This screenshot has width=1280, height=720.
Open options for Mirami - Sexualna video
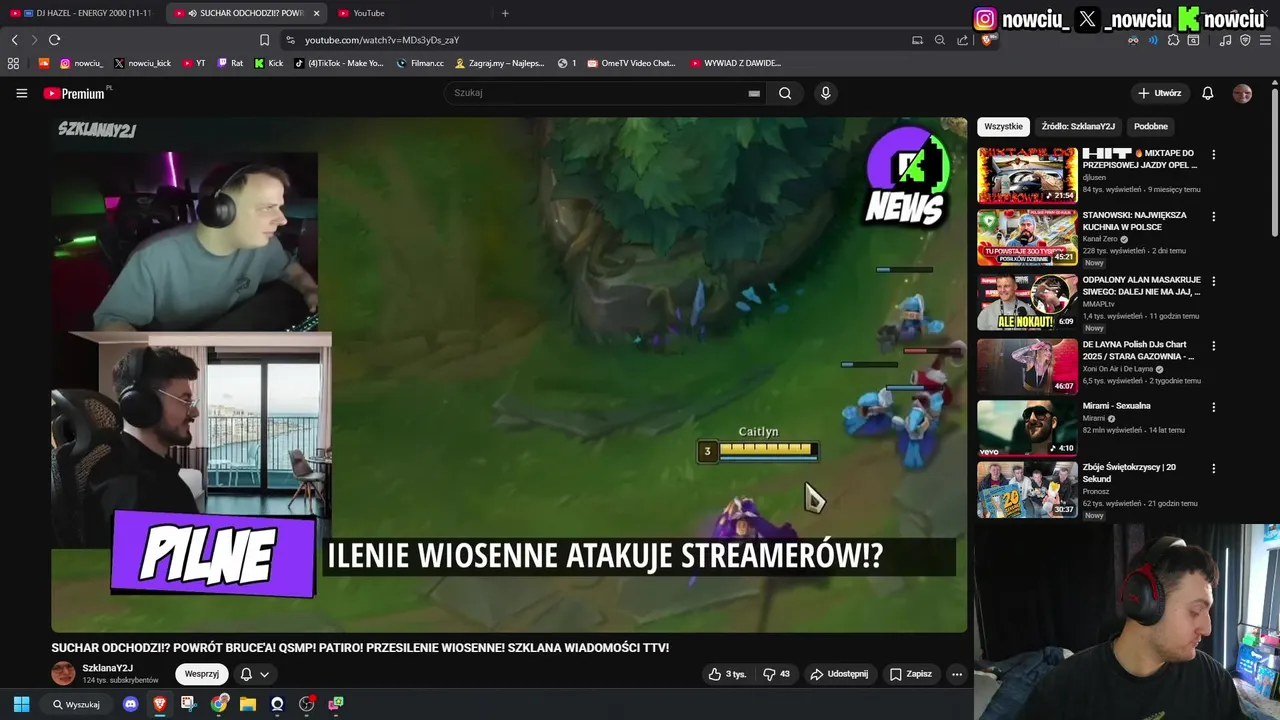click(x=1213, y=407)
